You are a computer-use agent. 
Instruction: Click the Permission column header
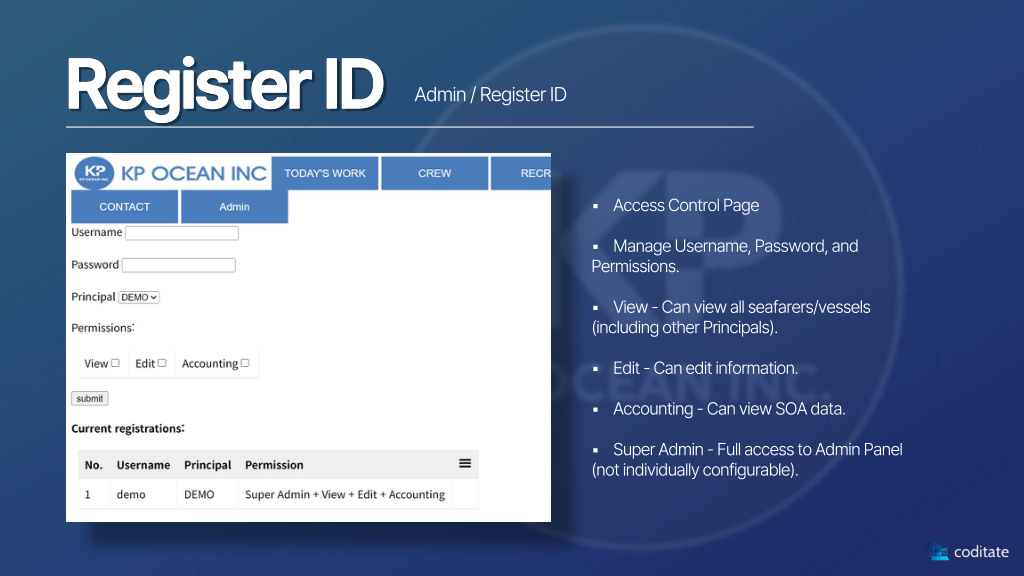[274, 465]
